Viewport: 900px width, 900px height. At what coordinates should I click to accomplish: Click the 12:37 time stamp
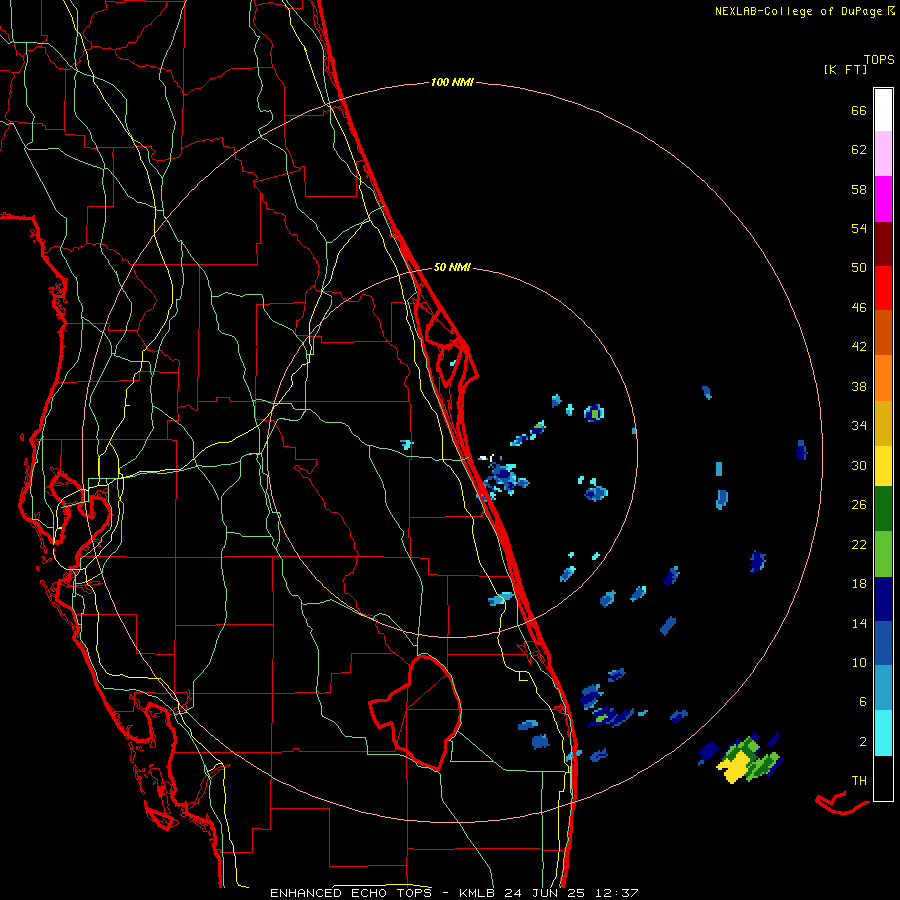[617, 893]
